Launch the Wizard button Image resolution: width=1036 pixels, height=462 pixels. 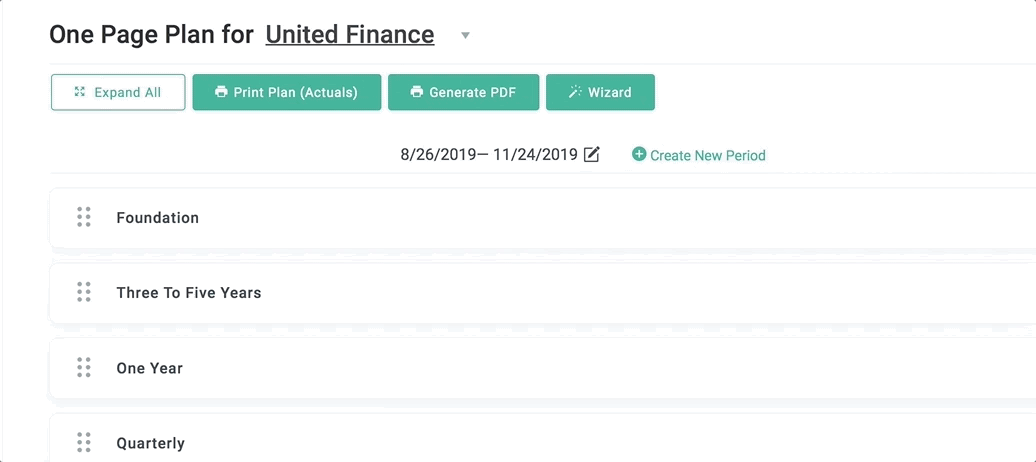(x=600, y=92)
